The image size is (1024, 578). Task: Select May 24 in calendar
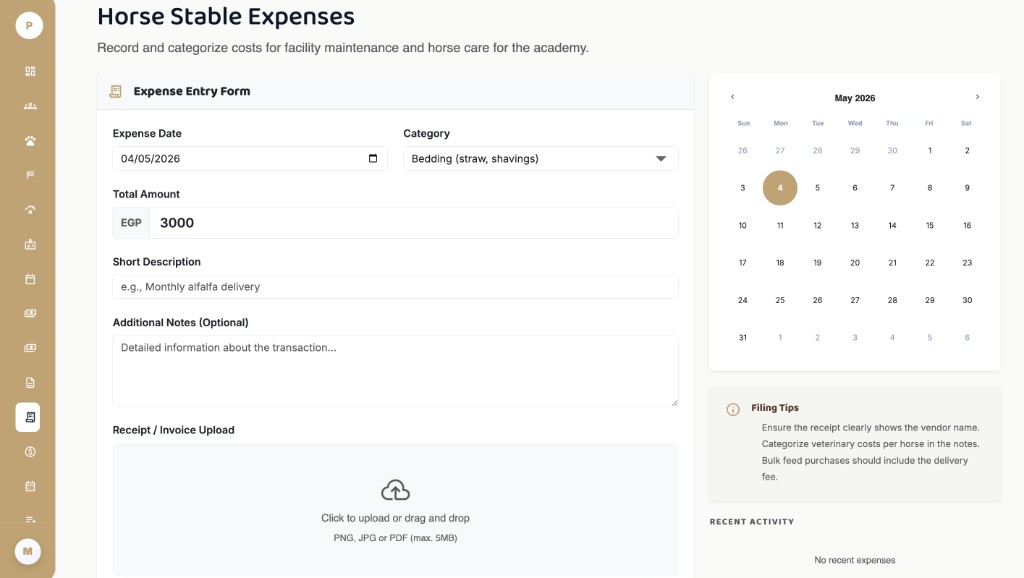pyautogui.click(x=743, y=300)
